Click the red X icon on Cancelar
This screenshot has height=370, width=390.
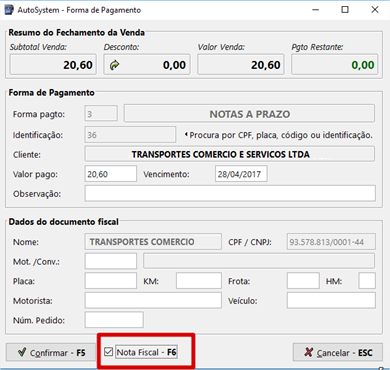pyautogui.click(x=309, y=352)
